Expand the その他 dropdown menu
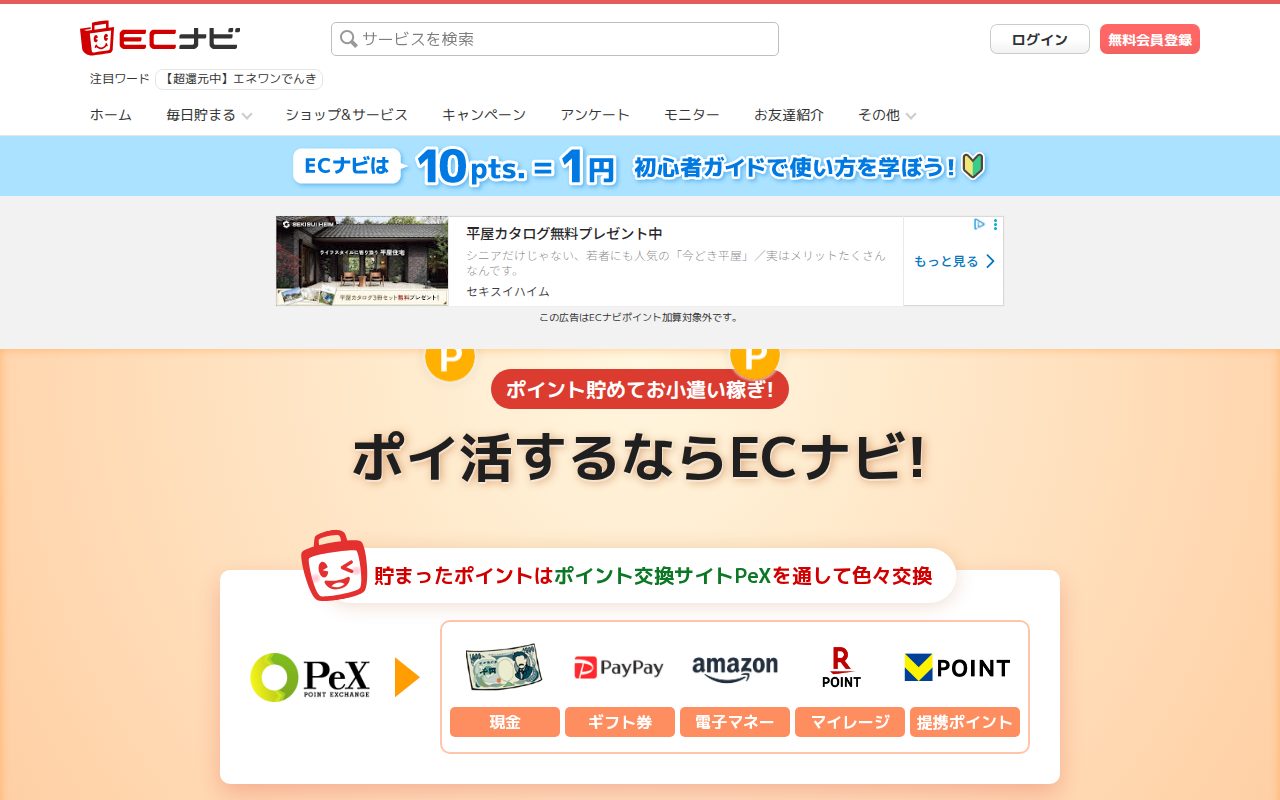Screen dimensions: 1280x800 [x=887, y=115]
